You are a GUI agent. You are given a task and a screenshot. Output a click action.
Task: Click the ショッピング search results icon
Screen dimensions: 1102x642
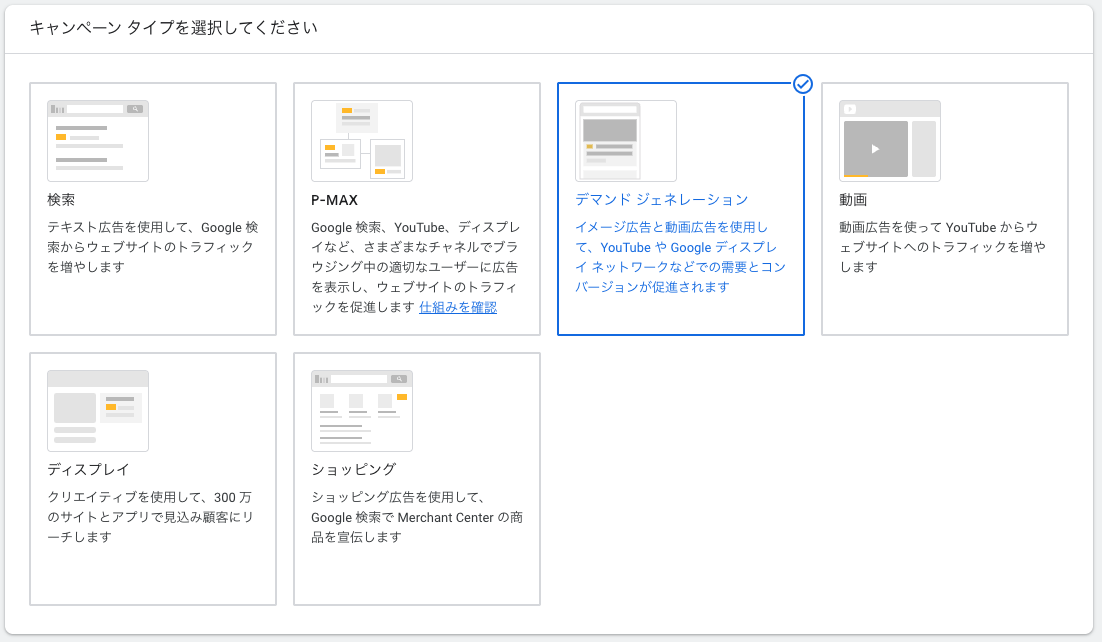tap(361, 410)
